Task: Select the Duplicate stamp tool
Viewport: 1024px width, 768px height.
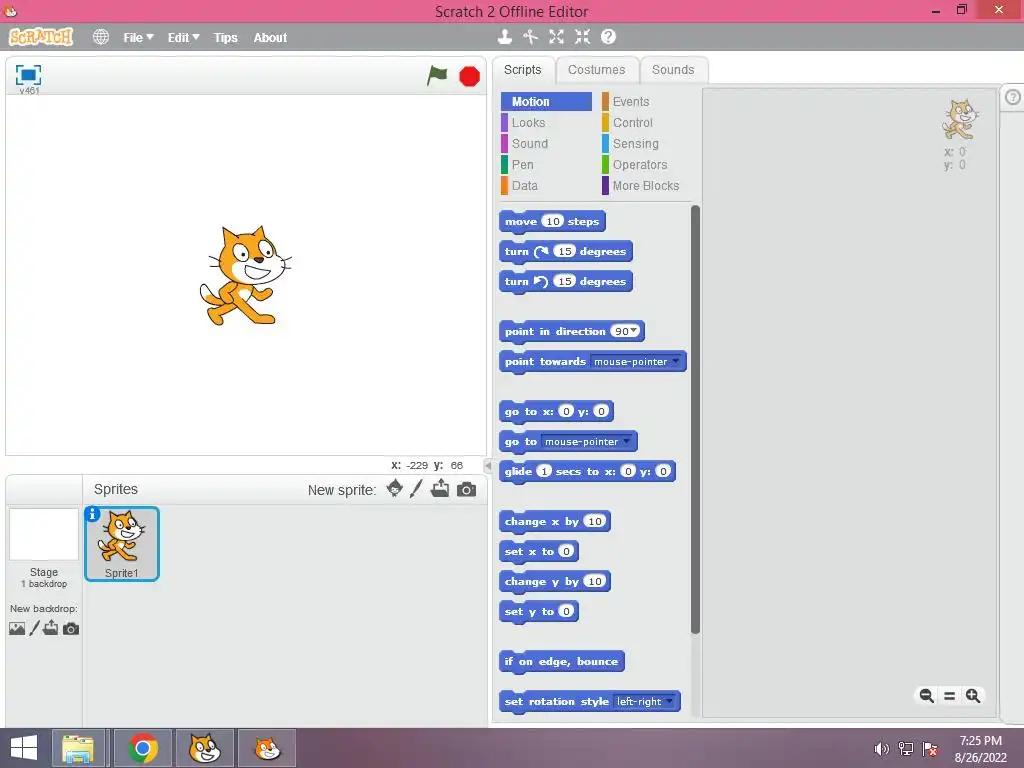Action: click(x=504, y=37)
